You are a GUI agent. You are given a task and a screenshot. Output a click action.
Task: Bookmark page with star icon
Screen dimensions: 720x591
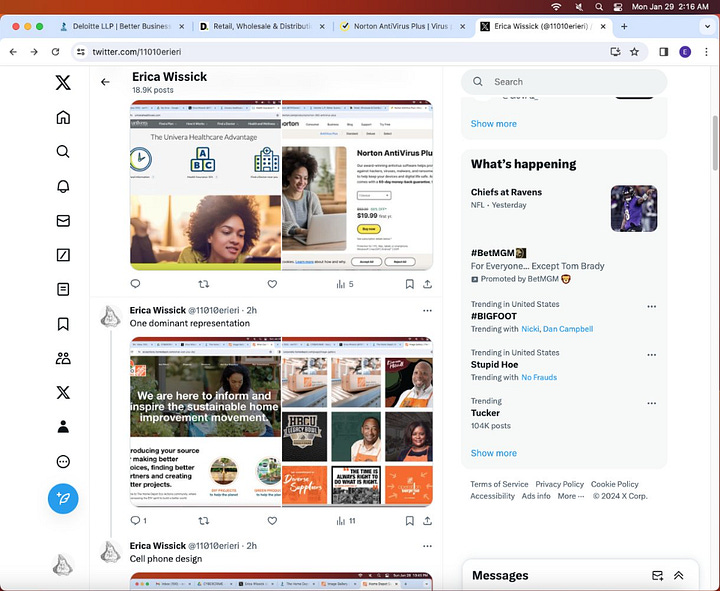pyautogui.click(x=635, y=52)
